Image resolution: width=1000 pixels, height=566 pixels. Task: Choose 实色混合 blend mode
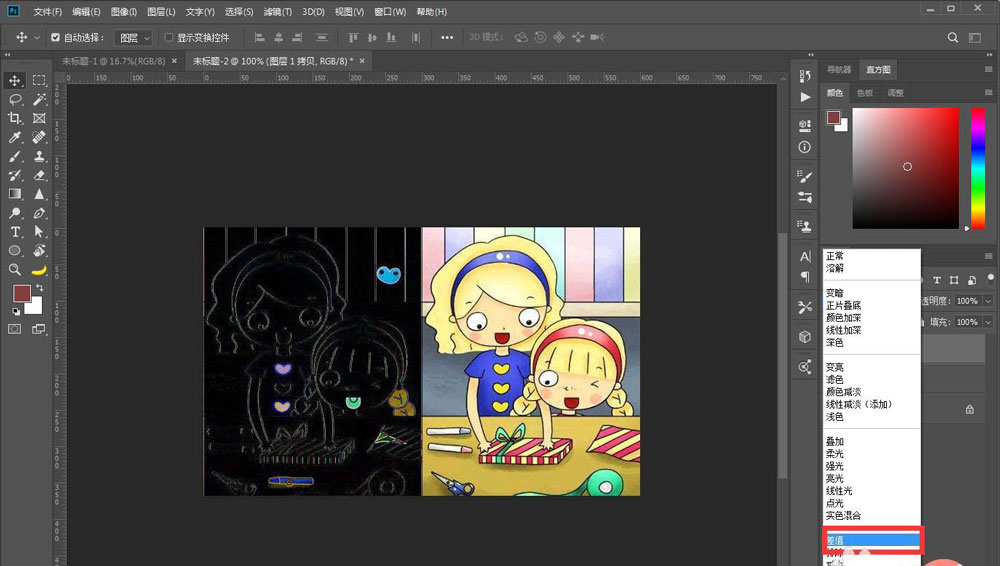coord(843,515)
